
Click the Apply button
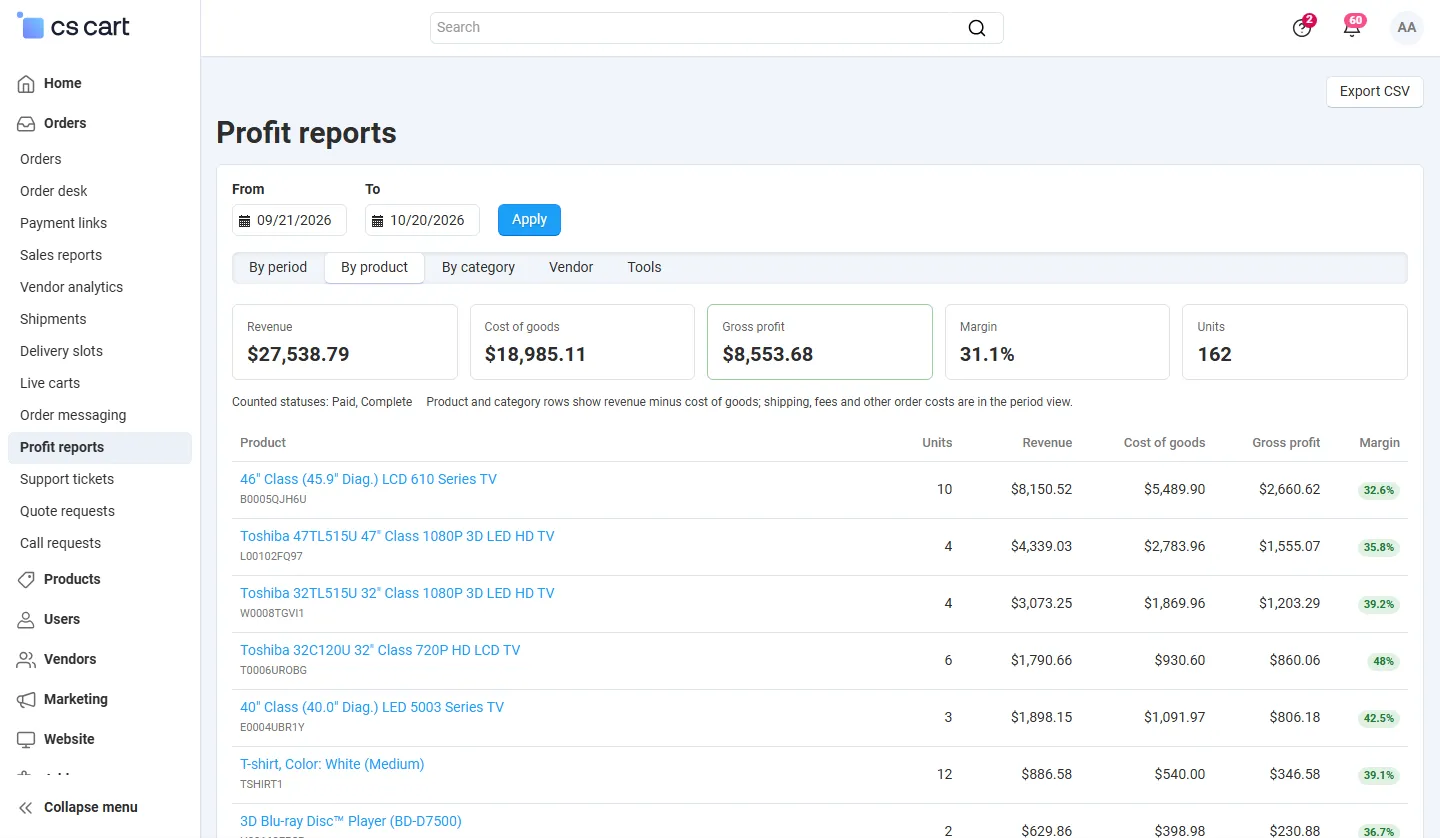point(529,220)
